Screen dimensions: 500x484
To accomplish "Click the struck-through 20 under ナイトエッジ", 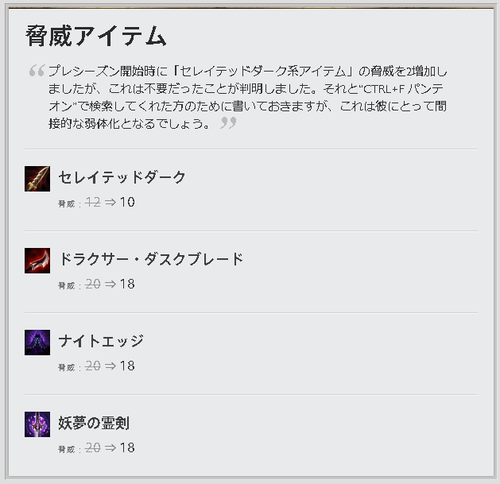I will [93, 366].
